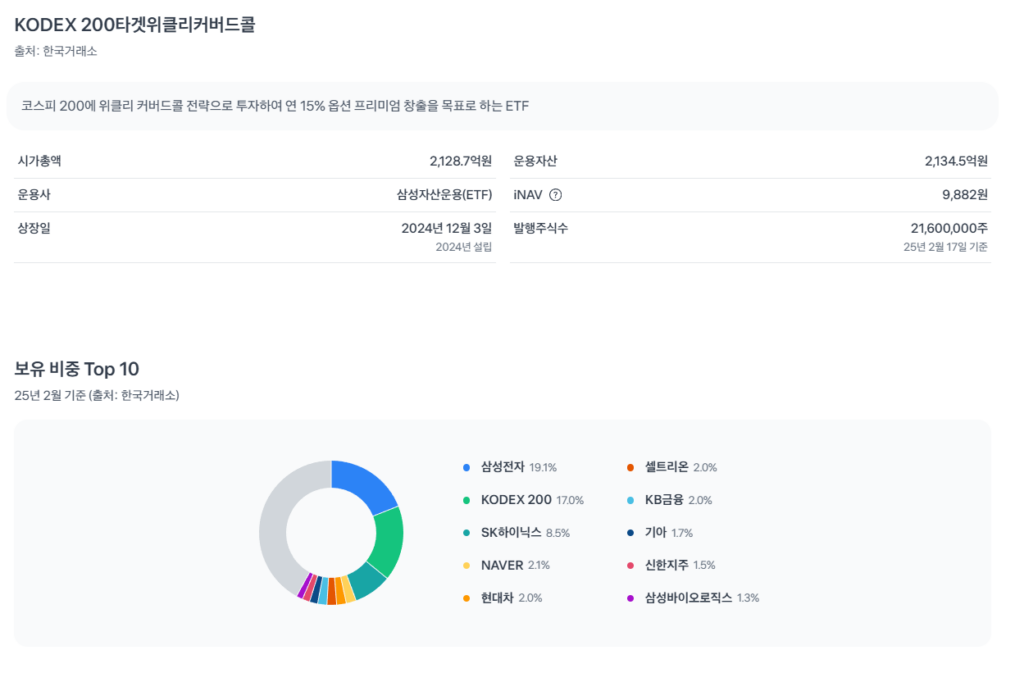Select the 셀트리온 legend label

pos(667,467)
